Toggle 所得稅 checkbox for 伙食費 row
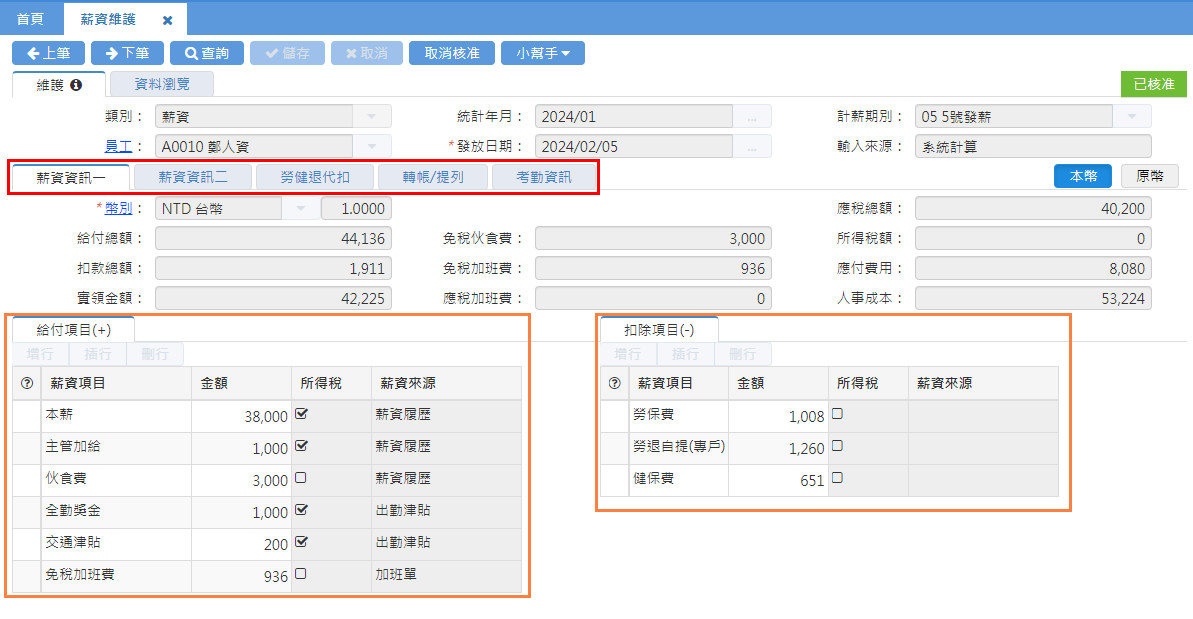The image size is (1193, 619). pyautogui.click(x=301, y=478)
